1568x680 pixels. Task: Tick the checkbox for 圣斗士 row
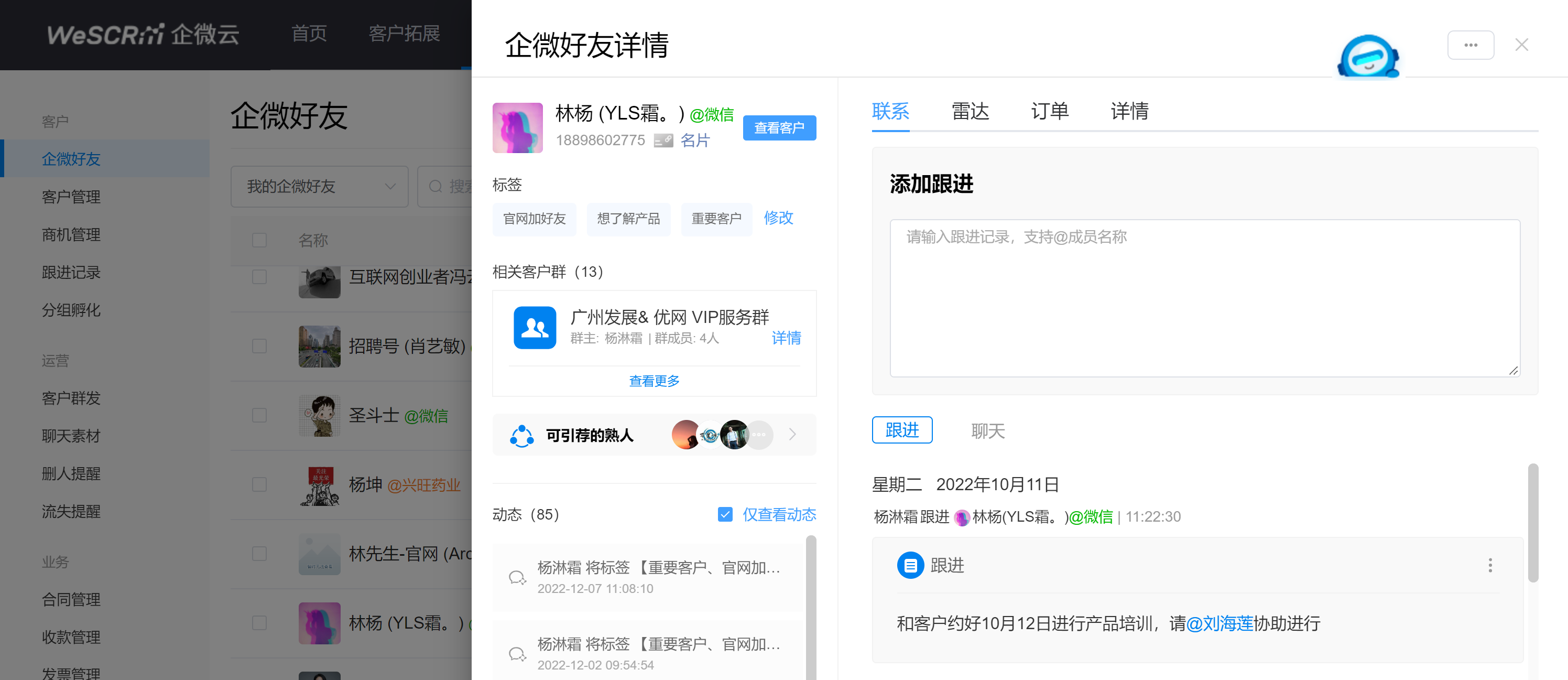pos(259,416)
